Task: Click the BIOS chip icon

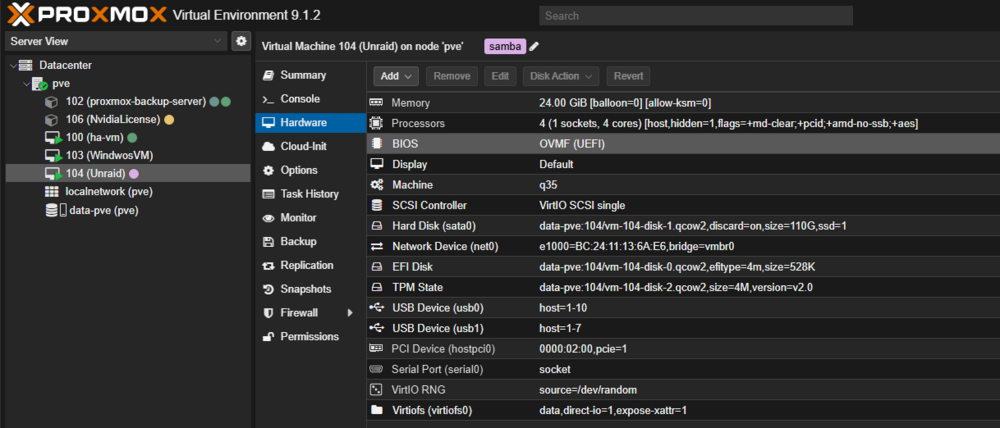Action: click(376, 144)
